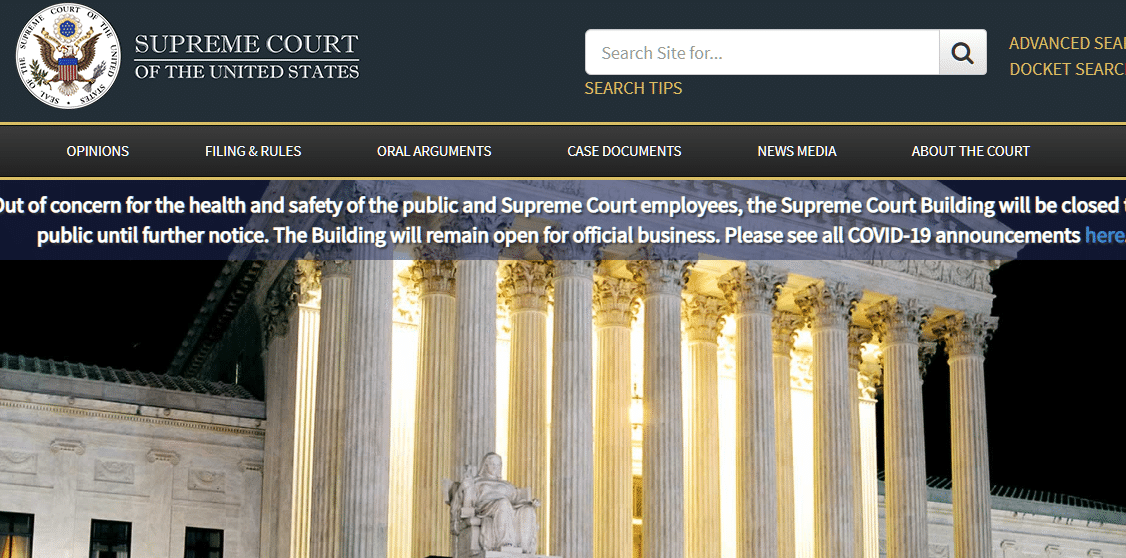Open the Opinions menu
This screenshot has width=1126, height=558.
point(98,152)
